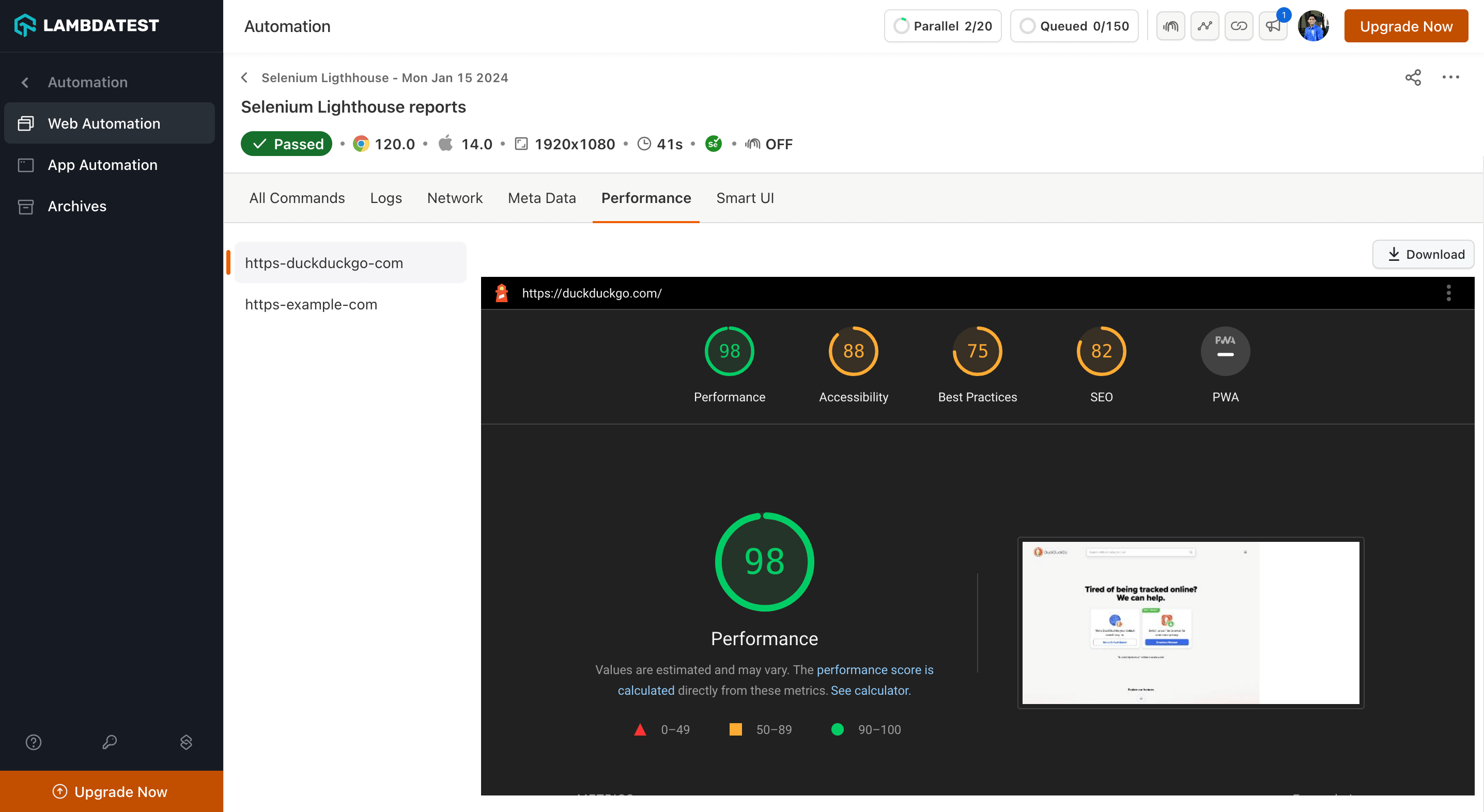
Task: Click the Accessibility 88 score gauge
Action: coord(853,351)
